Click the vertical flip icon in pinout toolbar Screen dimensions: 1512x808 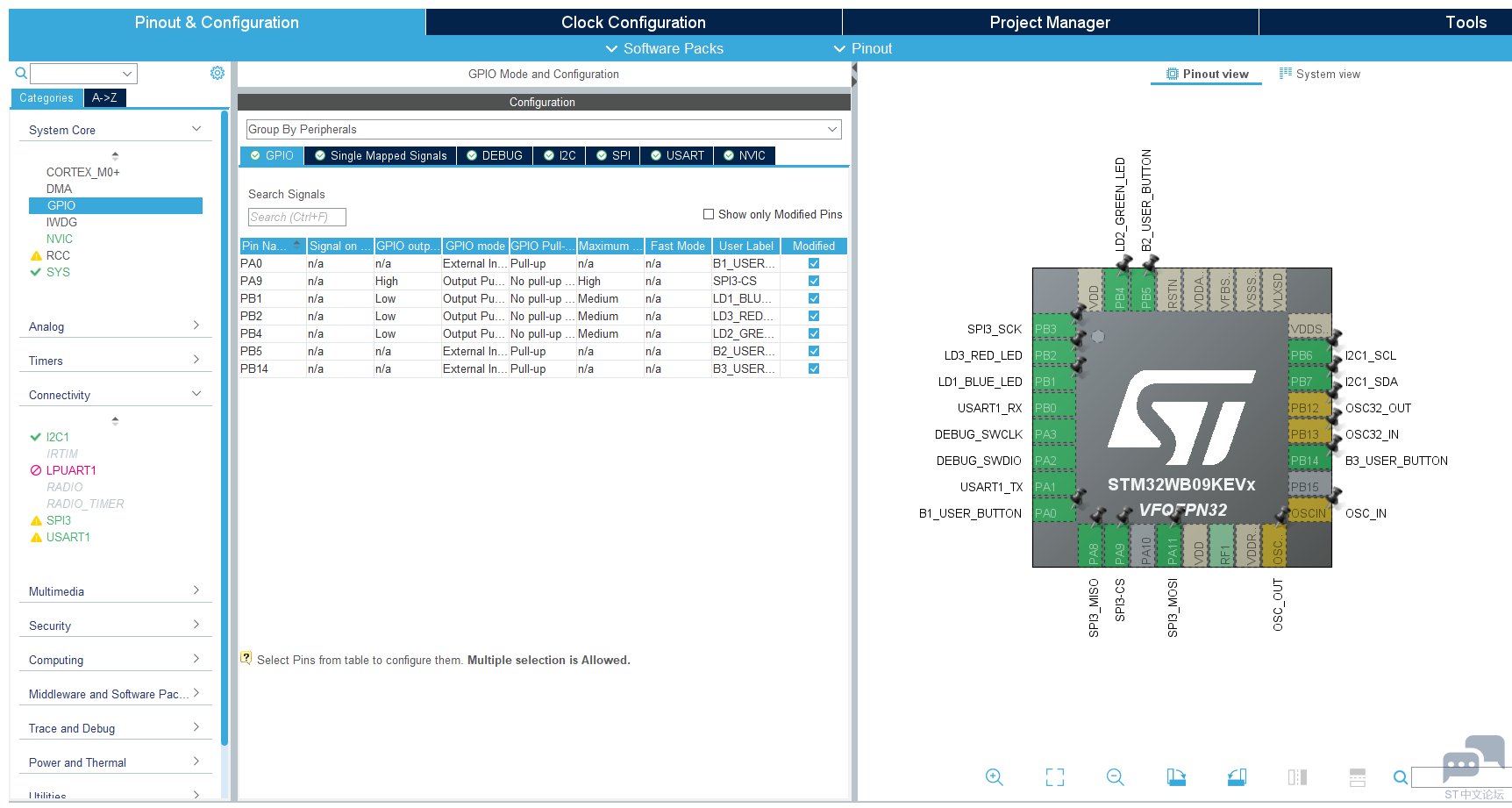1358,777
